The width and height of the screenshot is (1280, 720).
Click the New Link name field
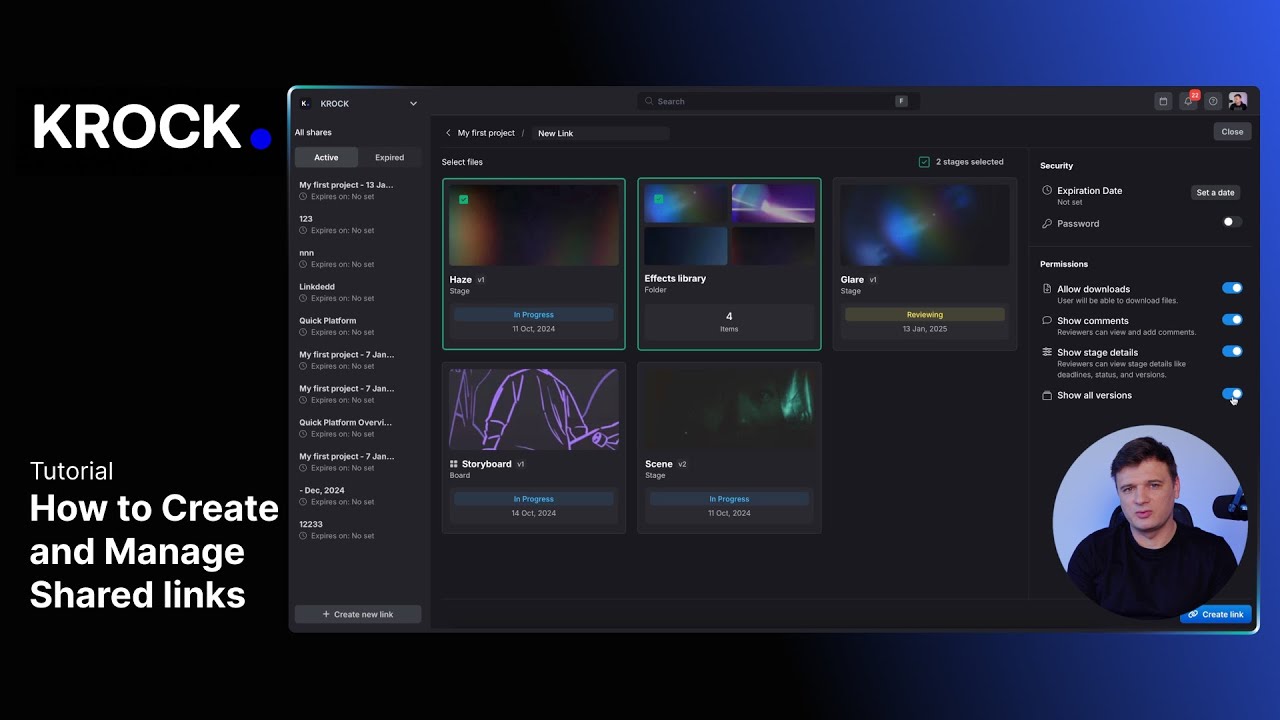click(x=600, y=133)
